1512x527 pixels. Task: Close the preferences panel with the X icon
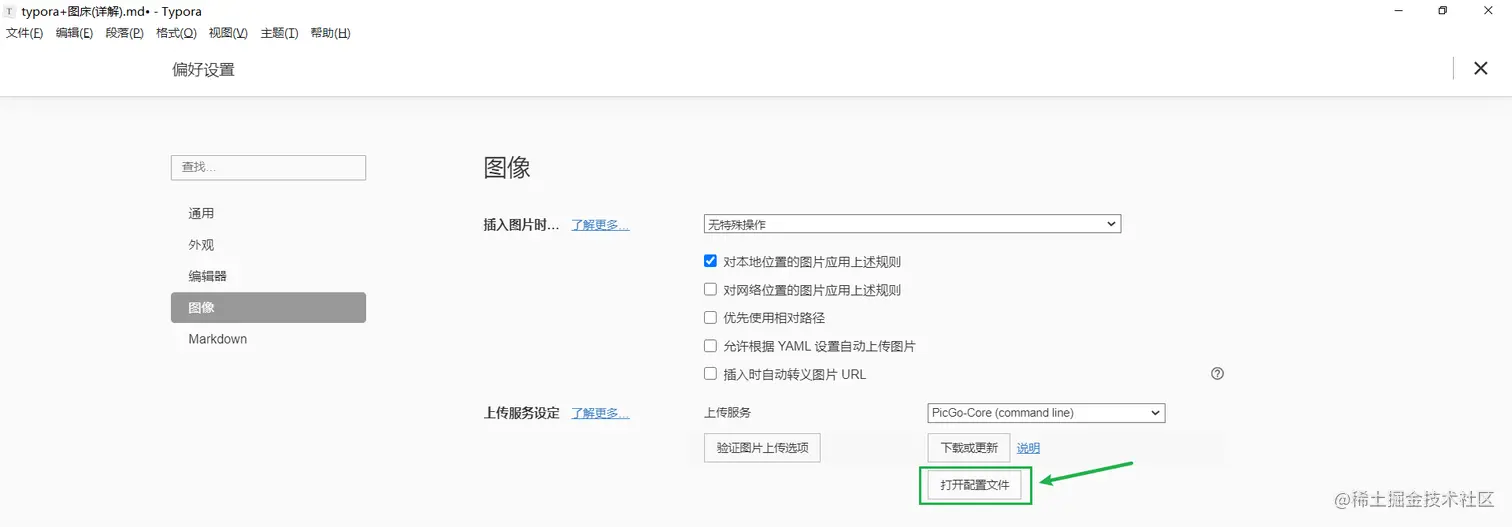click(1481, 68)
